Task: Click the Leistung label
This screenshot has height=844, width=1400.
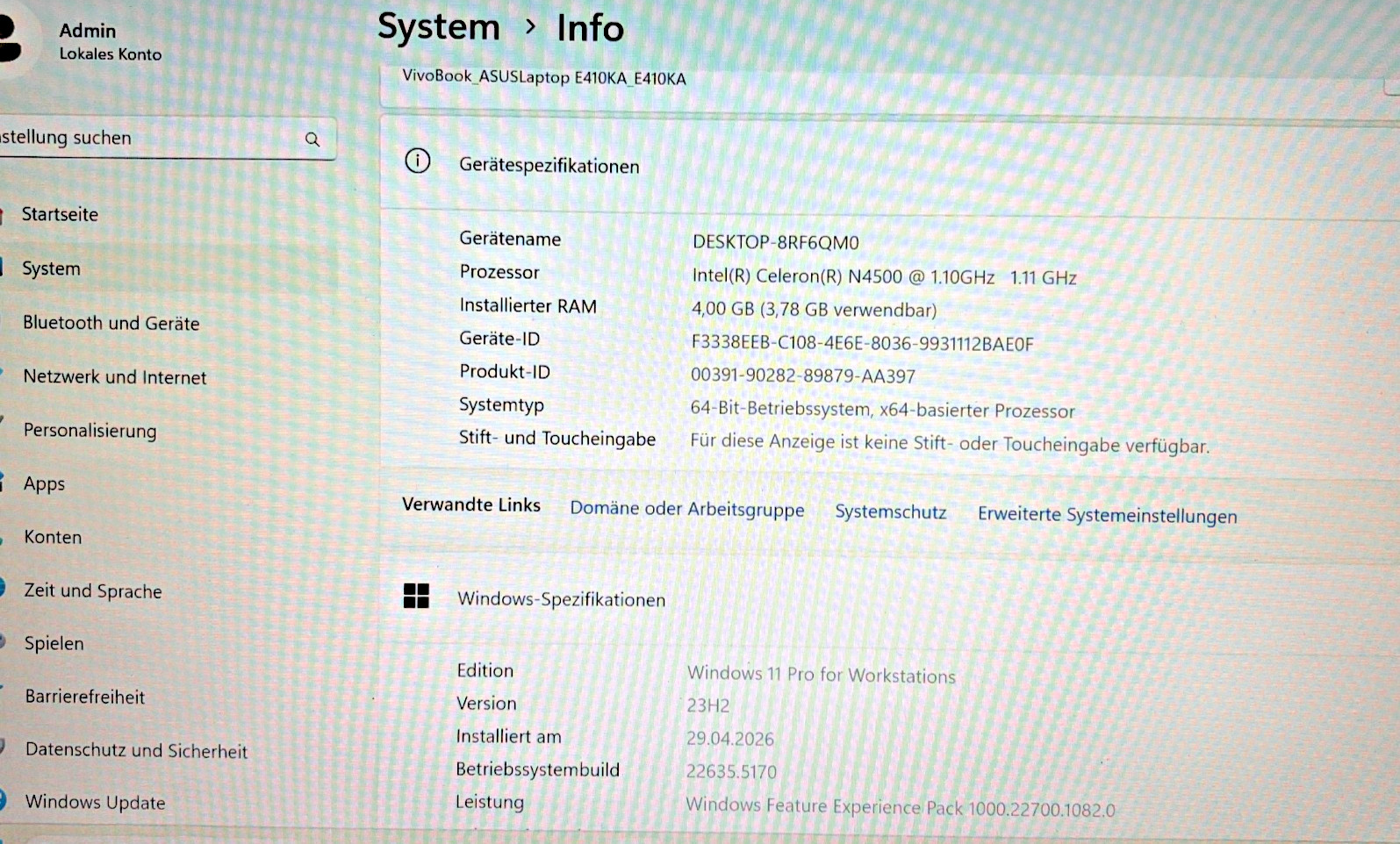Action: (490, 802)
